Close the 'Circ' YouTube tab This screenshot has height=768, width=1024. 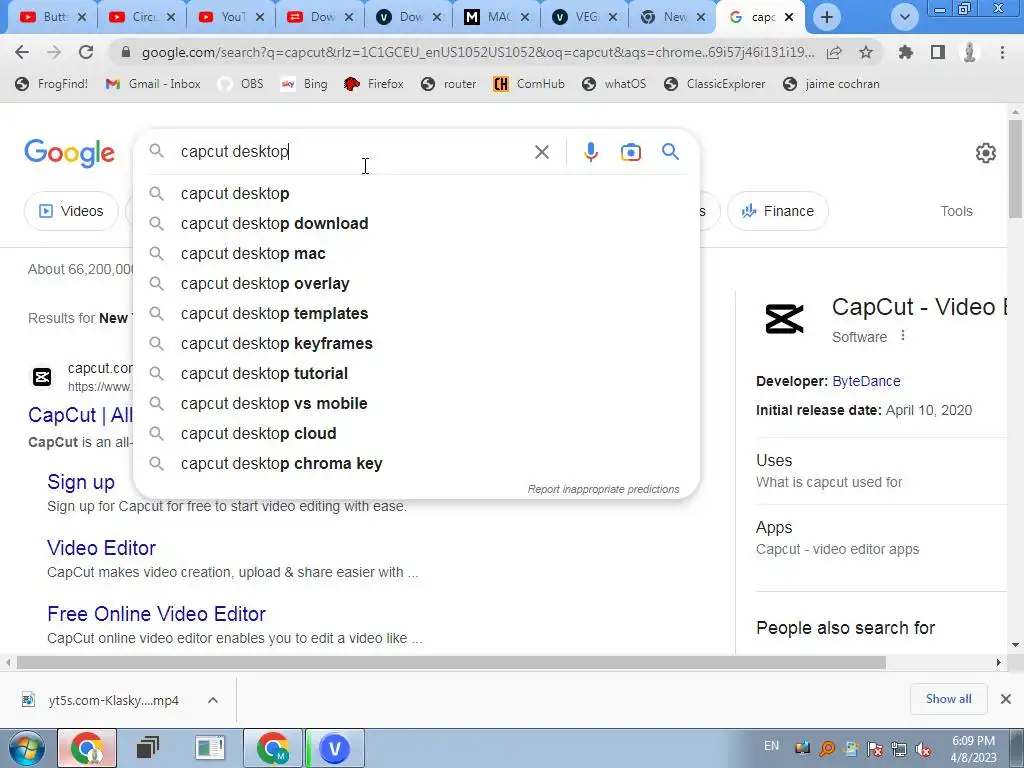point(171,17)
